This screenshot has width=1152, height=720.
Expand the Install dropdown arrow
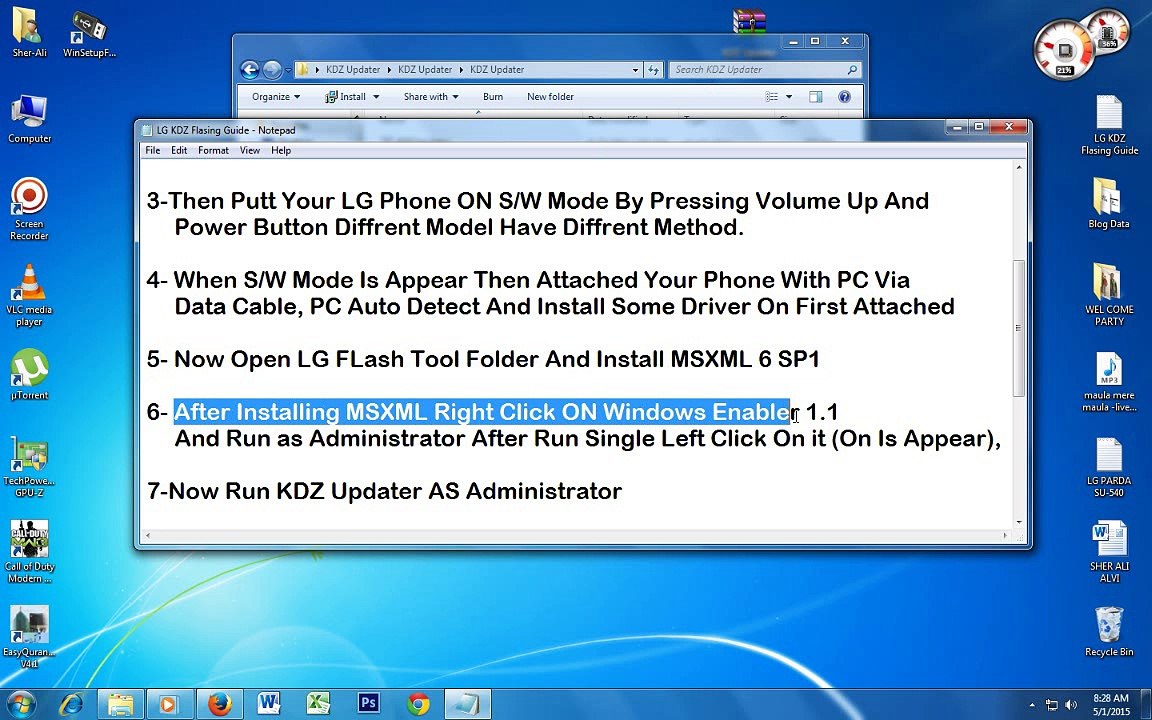376,96
